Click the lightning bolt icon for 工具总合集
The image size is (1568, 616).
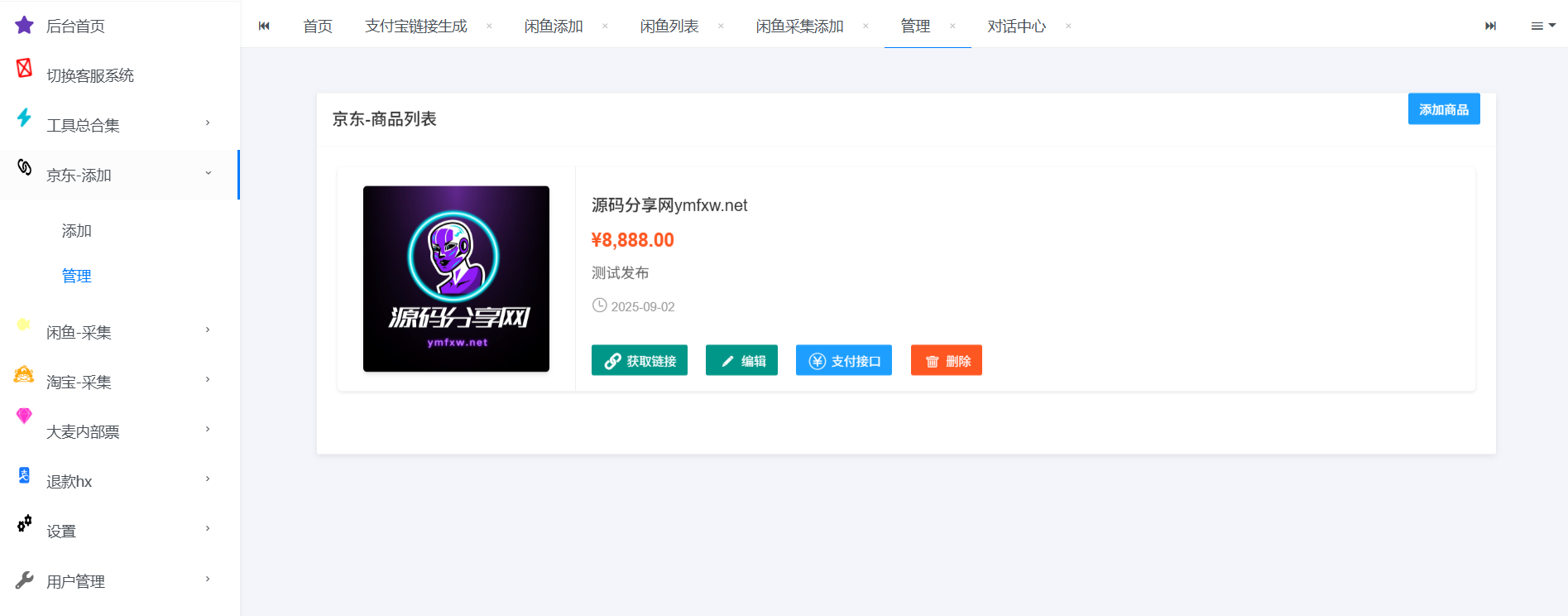24,118
